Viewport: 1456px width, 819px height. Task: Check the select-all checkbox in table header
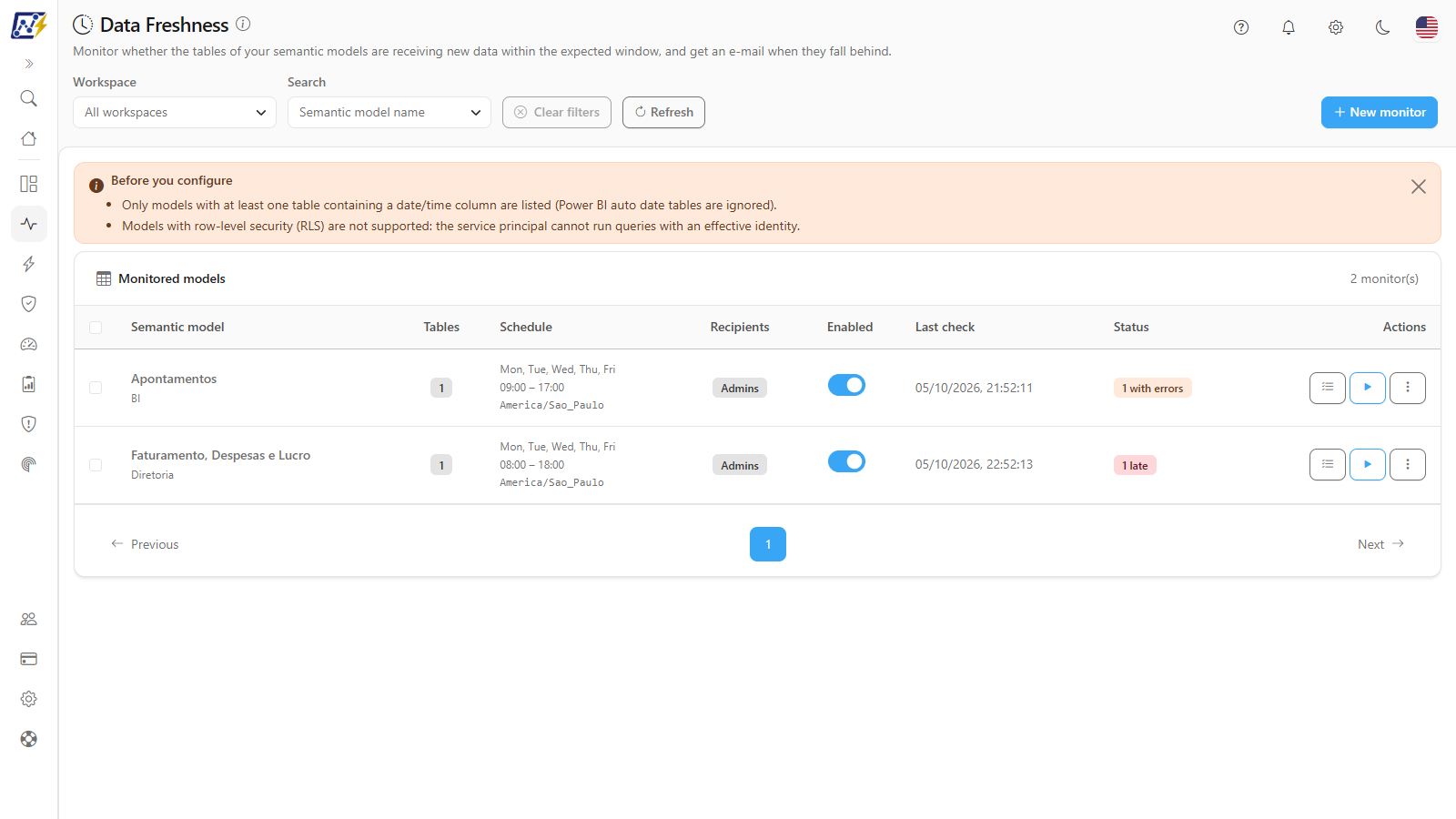96,328
